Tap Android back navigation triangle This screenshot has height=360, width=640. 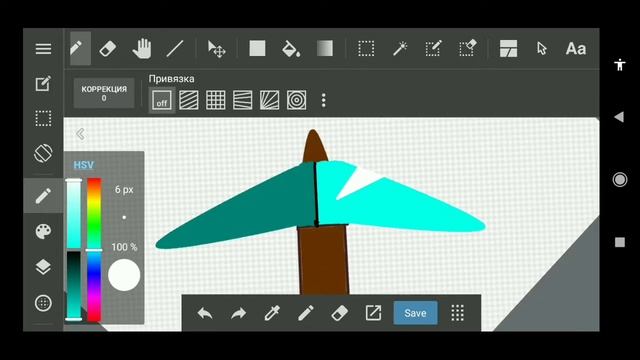(x=619, y=117)
